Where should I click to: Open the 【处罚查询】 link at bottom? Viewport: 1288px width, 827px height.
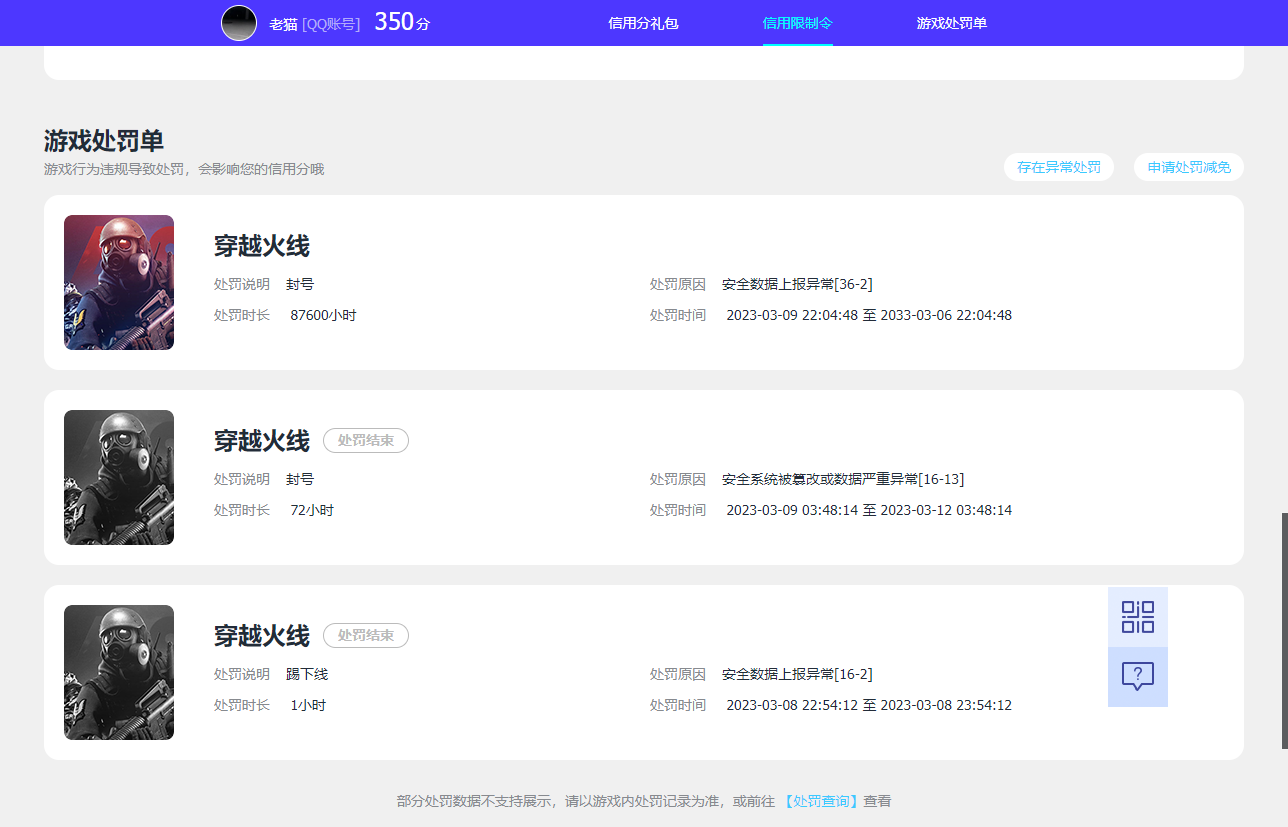pyautogui.click(x=820, y=801)
